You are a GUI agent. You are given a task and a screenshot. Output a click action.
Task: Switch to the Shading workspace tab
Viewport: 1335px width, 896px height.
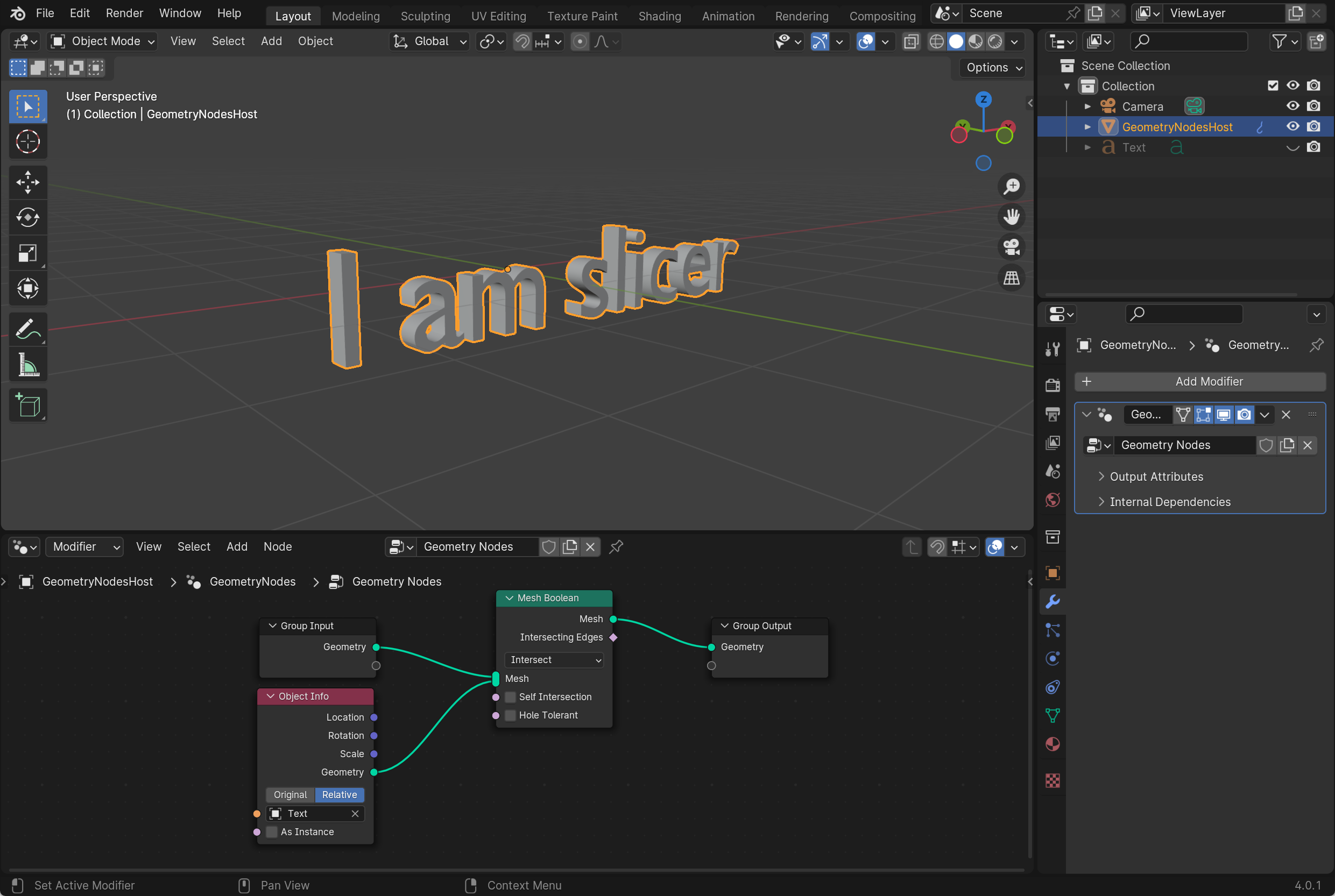659,16
